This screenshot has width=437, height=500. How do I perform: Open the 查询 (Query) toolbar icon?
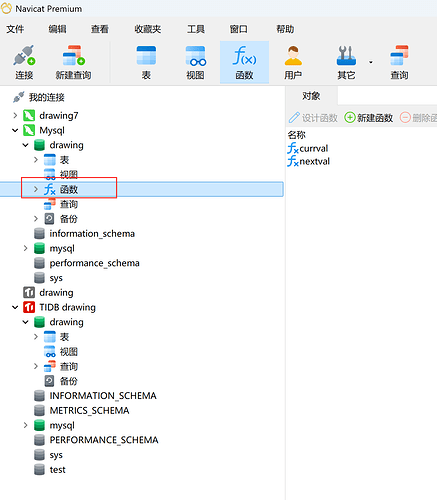399,62
